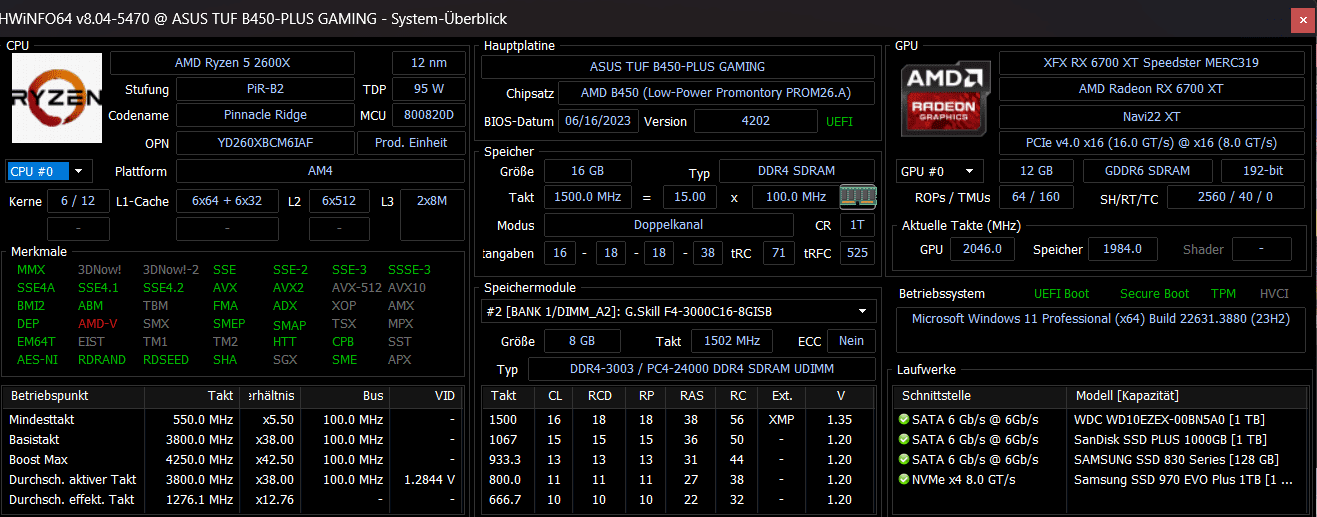Image resolution: width=1317 pixels, height=517 pixels.
Task: Click the green status icon for WDC WD10EZEX
Action: (x=904, y=420)
